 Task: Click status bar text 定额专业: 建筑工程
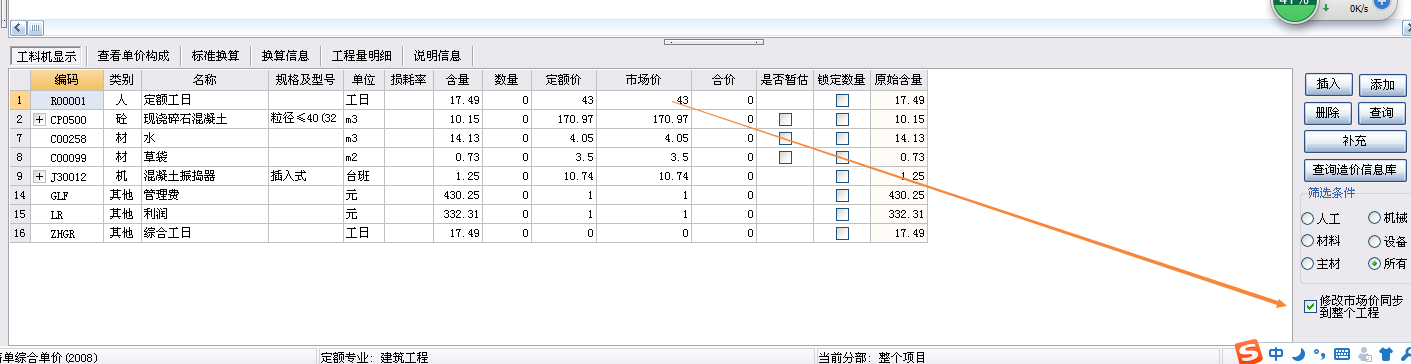(375, 357)
